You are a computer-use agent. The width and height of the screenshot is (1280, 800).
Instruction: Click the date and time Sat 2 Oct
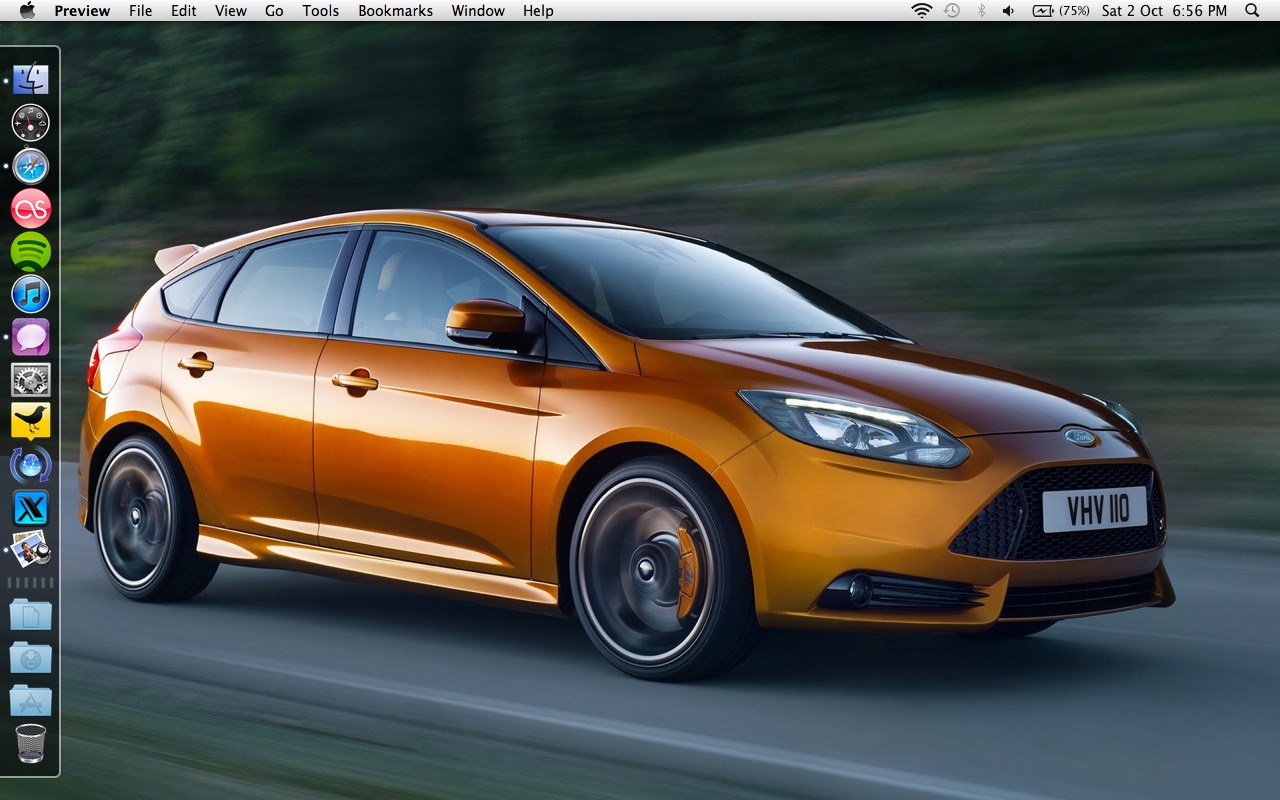(x=1164, y=11)
